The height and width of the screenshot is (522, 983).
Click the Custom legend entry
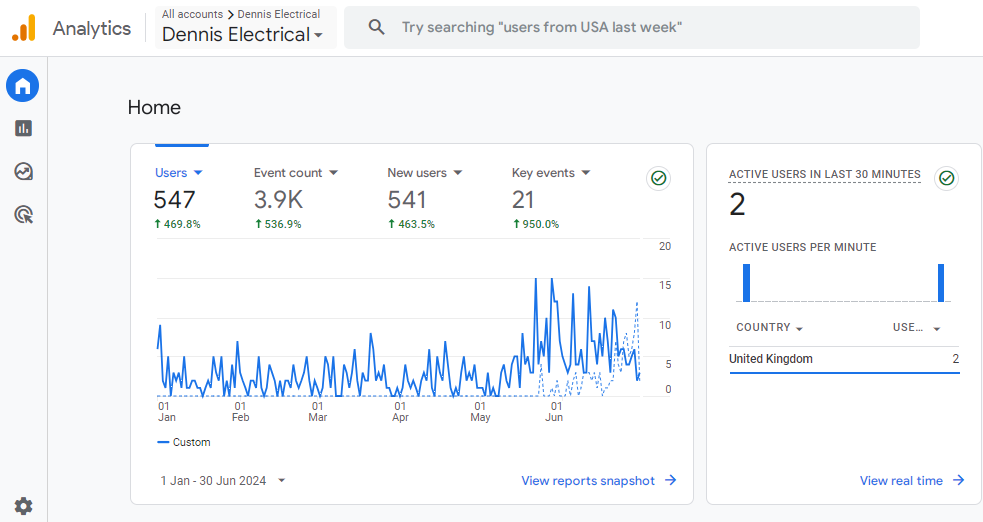click(184, 442)
